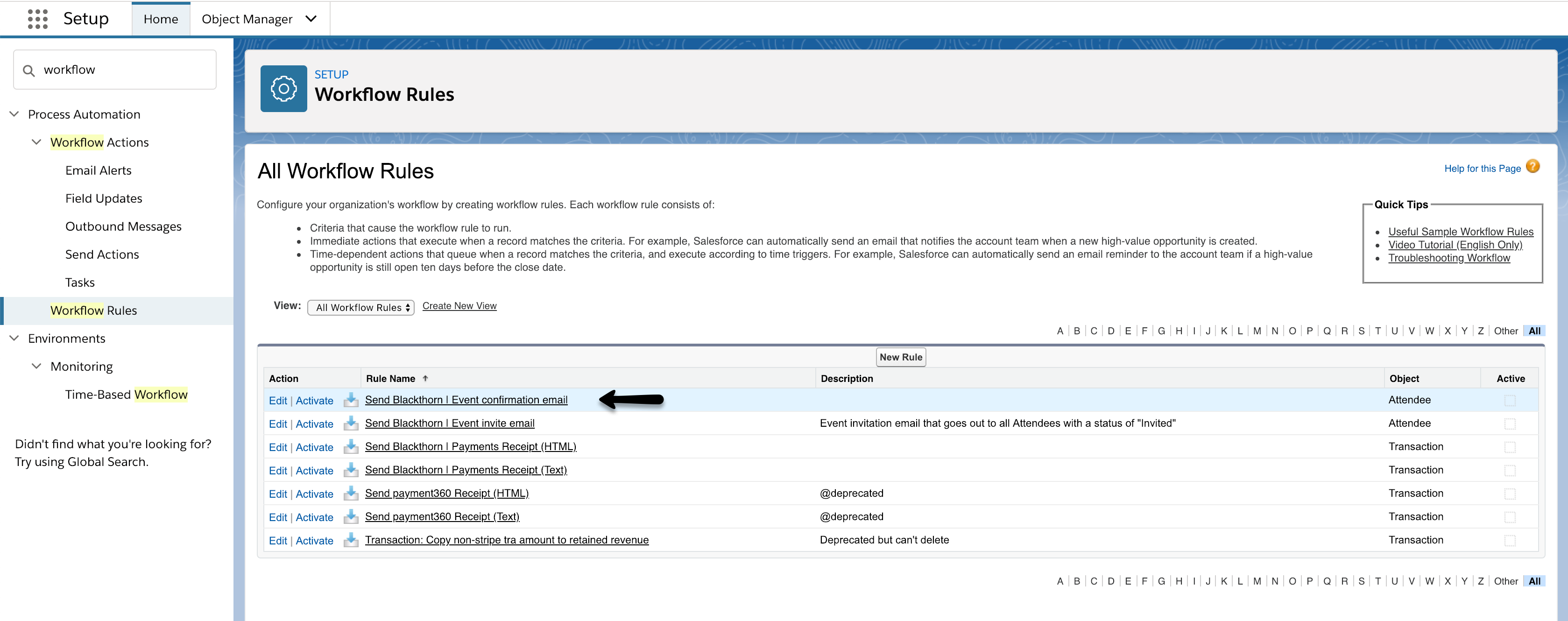The height and width of the screenshot is (621, 1568).
Task: Toggle Active checkbox for Event confirmation email
Action: click(1510, 401)
